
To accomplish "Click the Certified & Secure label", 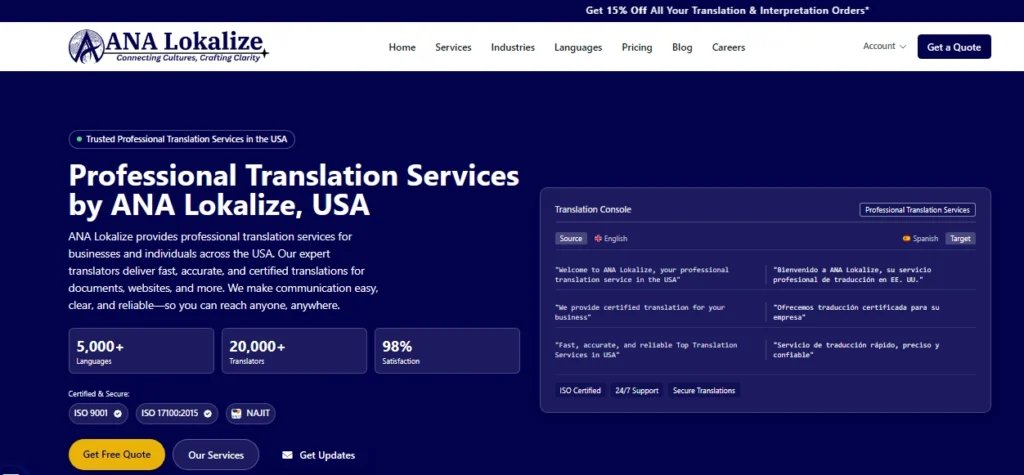I will 99,394.
